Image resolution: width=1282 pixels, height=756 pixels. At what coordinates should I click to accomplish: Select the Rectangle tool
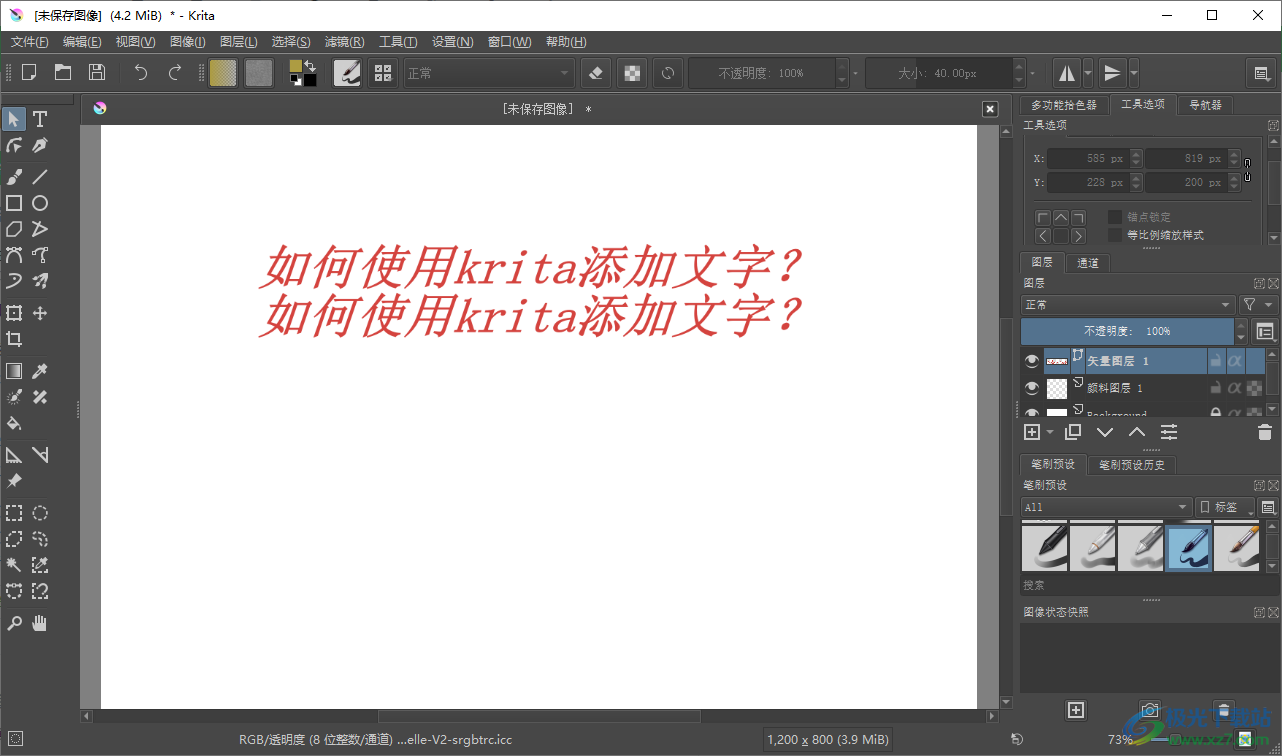14,203
